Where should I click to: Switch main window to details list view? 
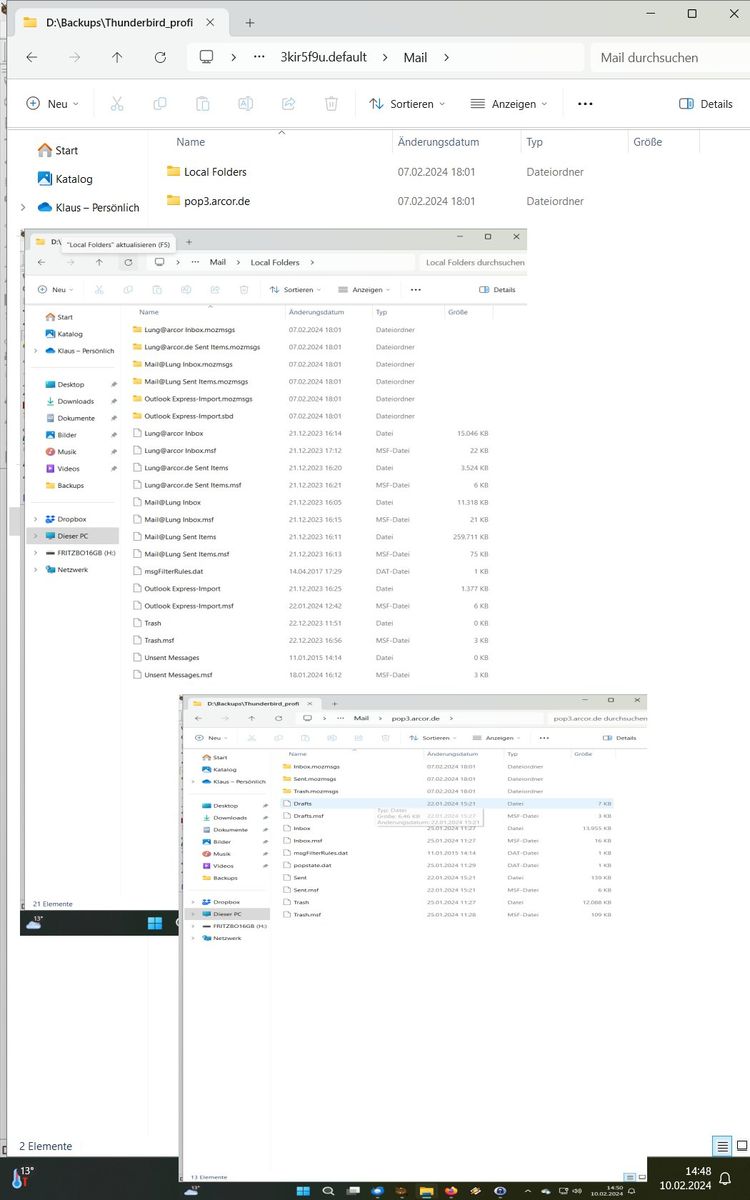click(721, 1146)
